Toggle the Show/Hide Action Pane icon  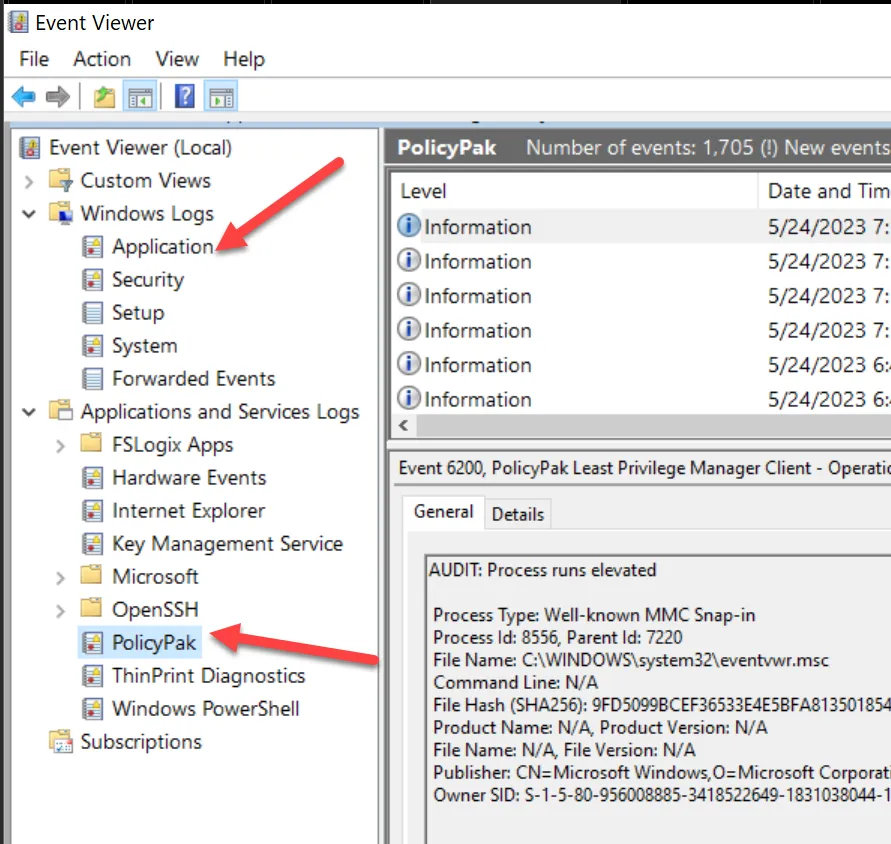tap(221, 96)
